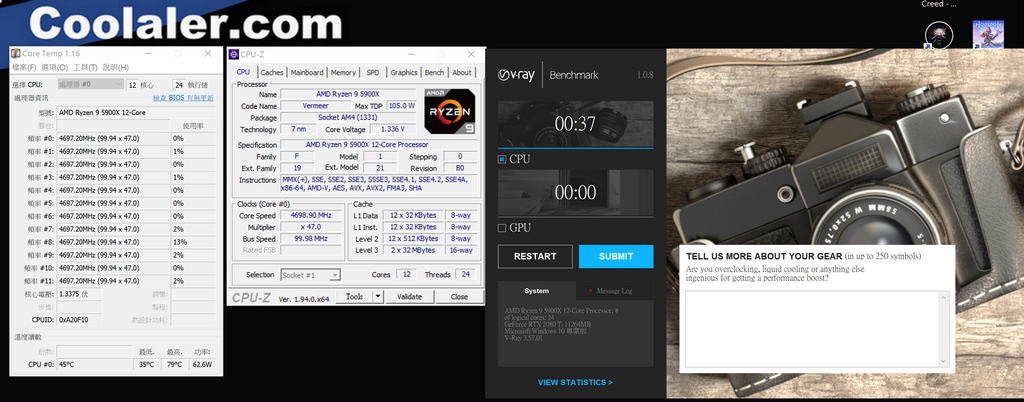
Task: Switch to the SPD tab in CPU-Z
Action: tap(373, 72)
